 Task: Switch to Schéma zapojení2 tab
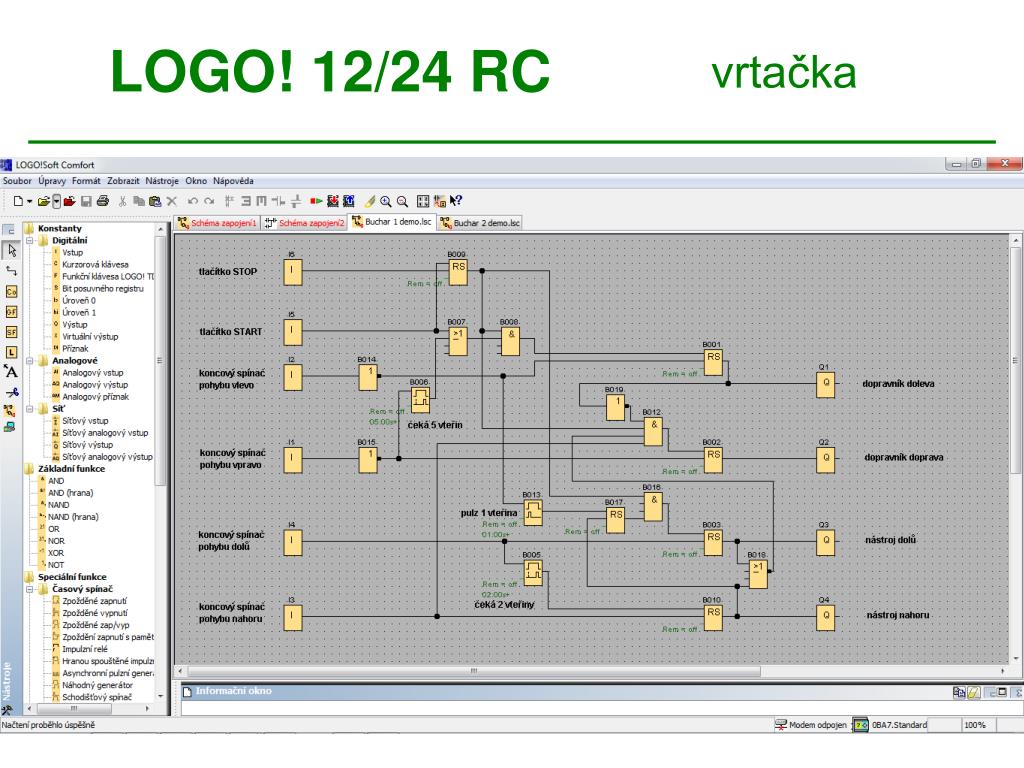click(x=304, y=223)
